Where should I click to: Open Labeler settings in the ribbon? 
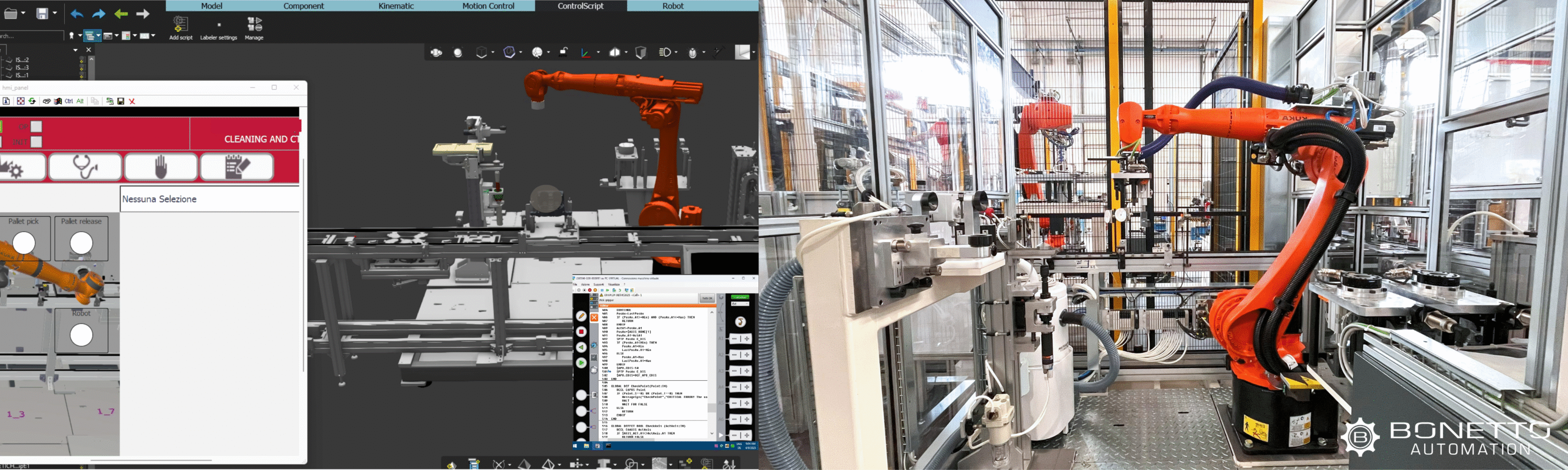218,27
